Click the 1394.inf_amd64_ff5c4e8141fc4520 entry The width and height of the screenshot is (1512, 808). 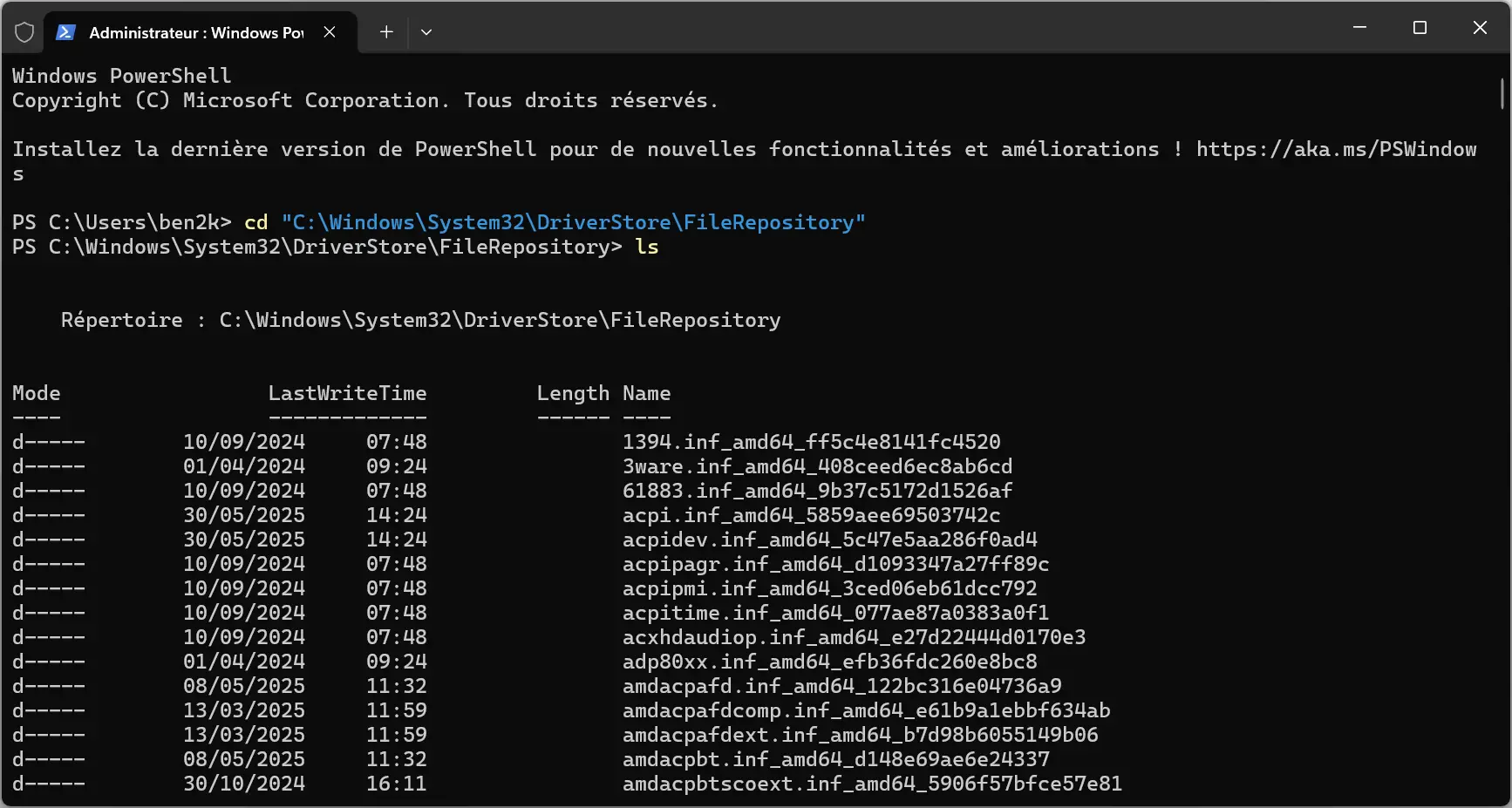[811, 442]
